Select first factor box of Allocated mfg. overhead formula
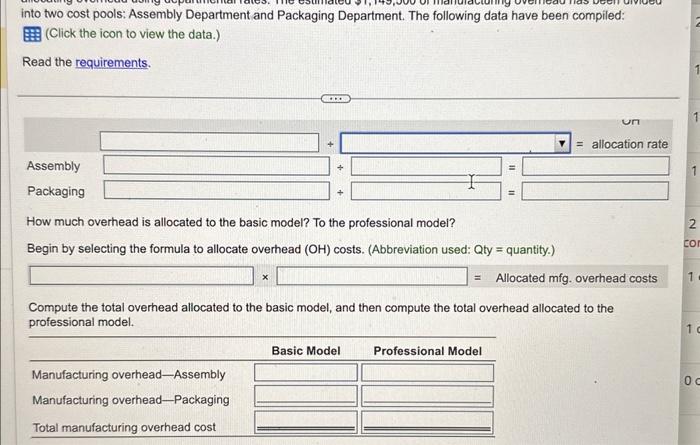This screenshot has height=445, width=700. (141, 275)
